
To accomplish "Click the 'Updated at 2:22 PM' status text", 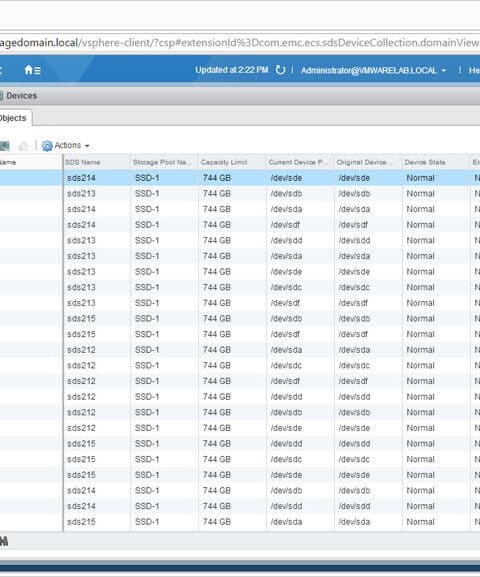I will point(232,70).
